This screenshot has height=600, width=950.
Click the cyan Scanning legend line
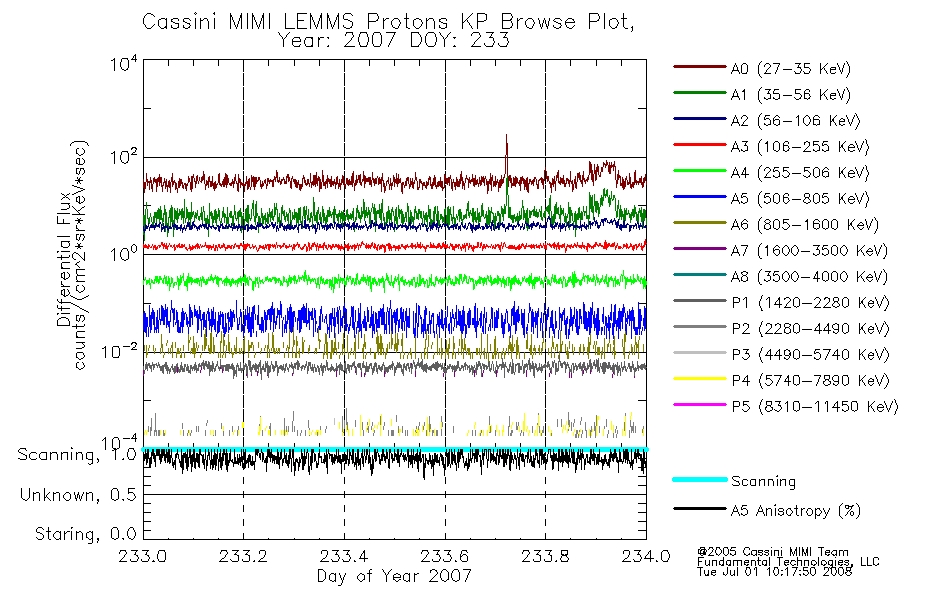click(x=700, y=479)
